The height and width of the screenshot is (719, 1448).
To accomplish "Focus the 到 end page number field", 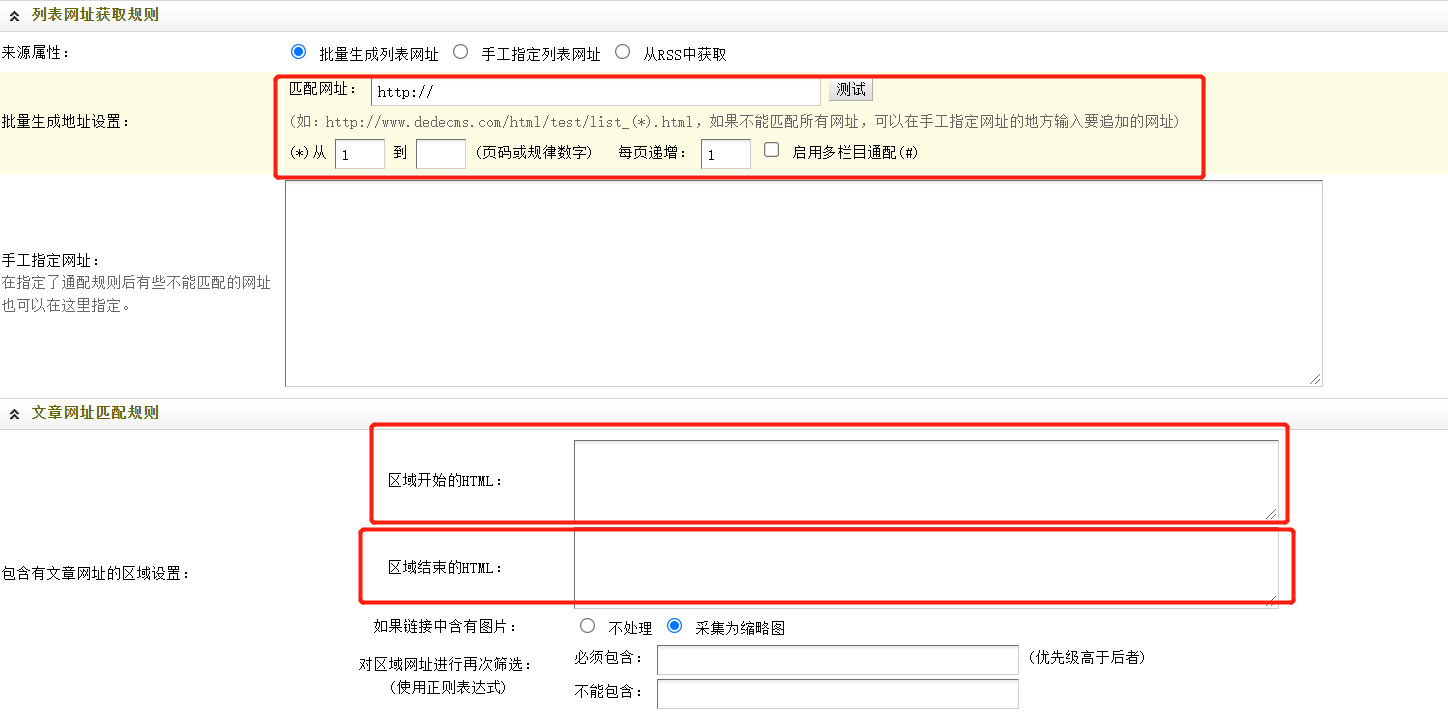I will pos(441,154).
